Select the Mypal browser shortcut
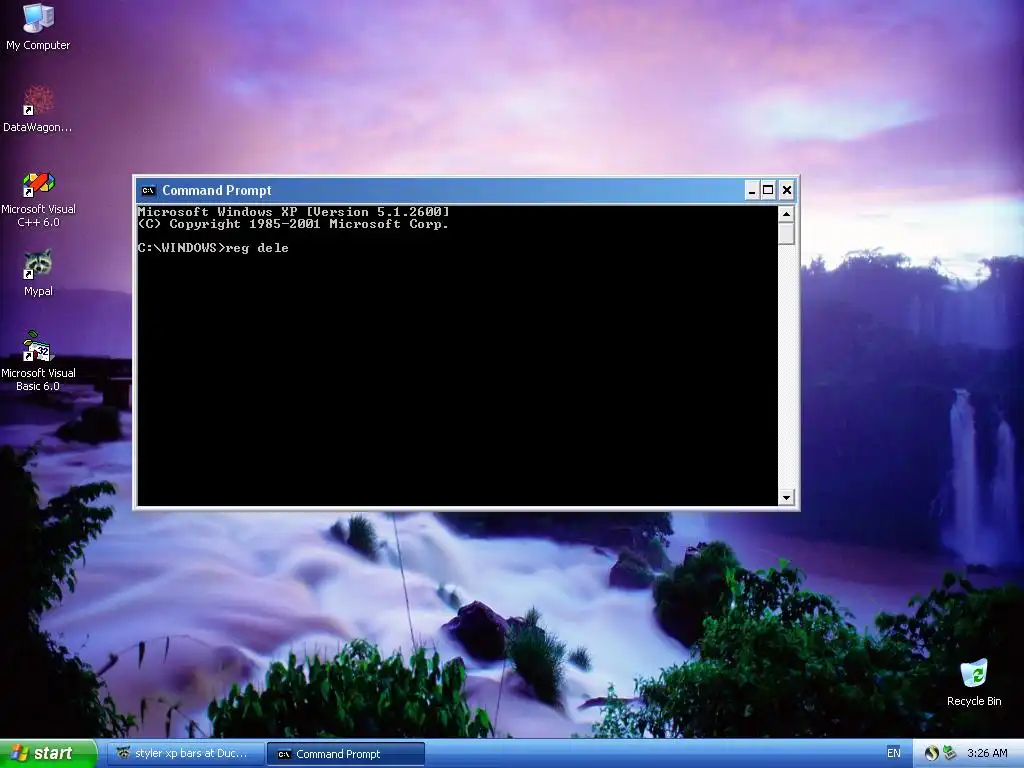Viewport: 1024px width, 768px height. 38,272
